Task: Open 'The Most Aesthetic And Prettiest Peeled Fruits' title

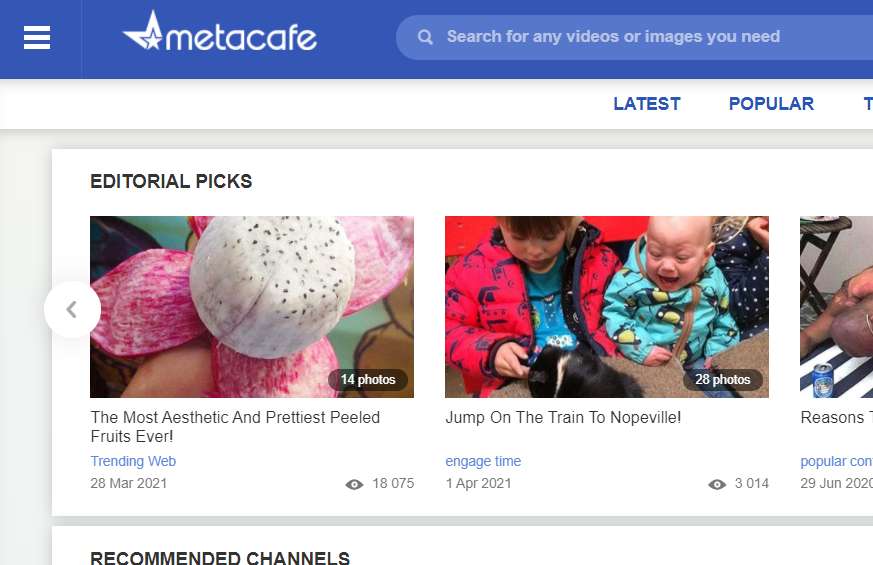Action: pyautogui.click(x=235, y=427)
